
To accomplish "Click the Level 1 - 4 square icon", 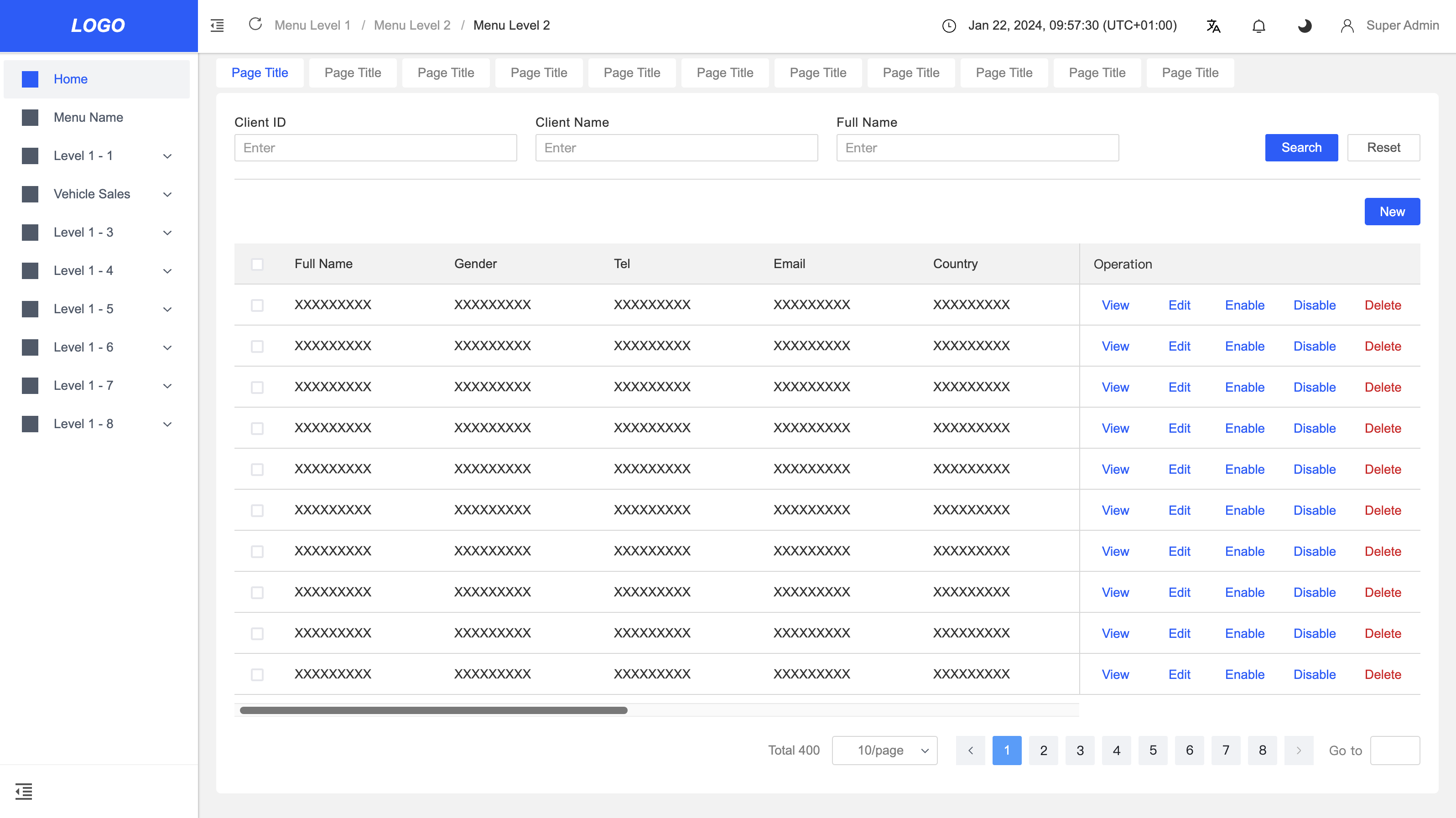I will [30, 270].
